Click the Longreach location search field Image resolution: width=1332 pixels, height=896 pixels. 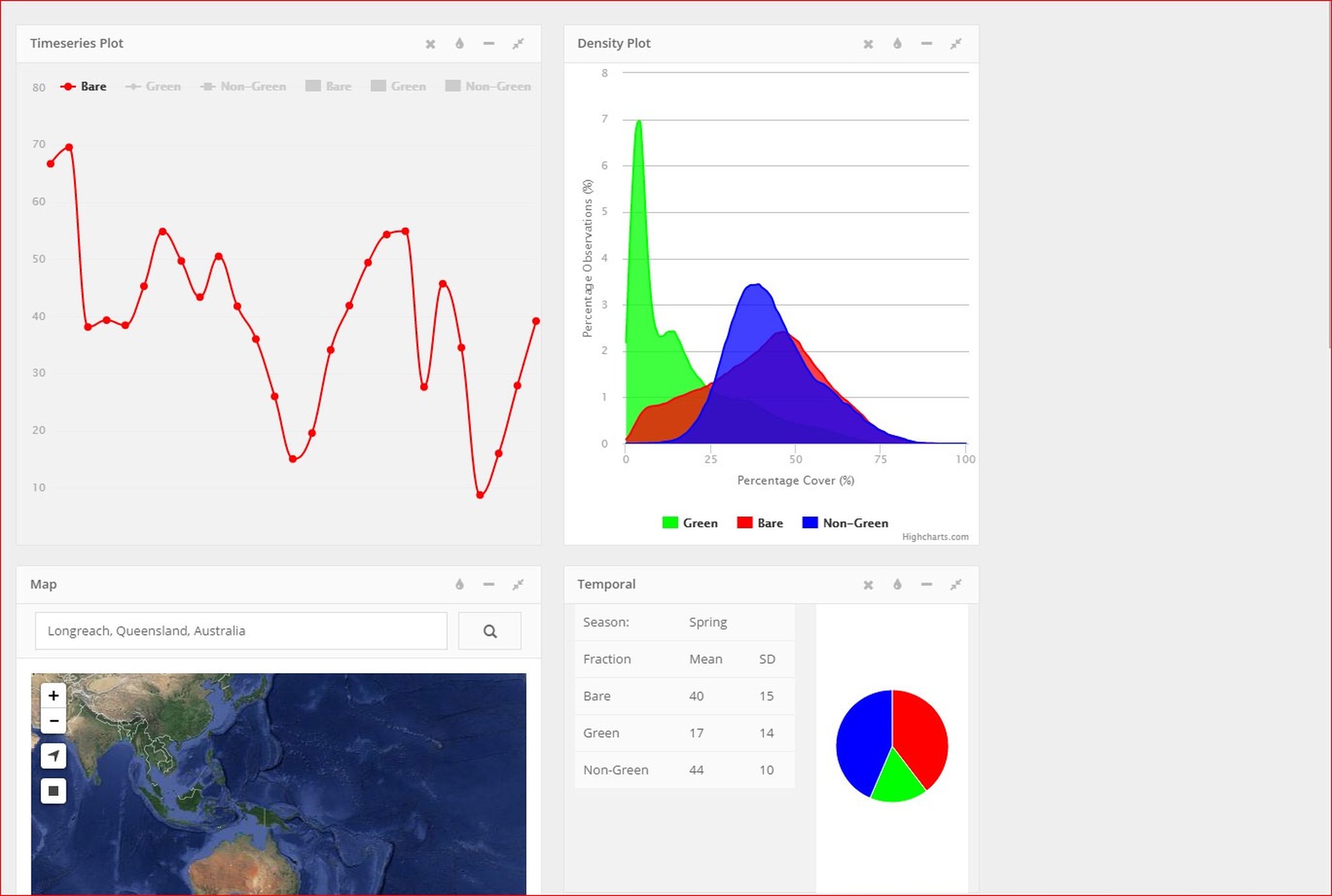coord(241,631)
